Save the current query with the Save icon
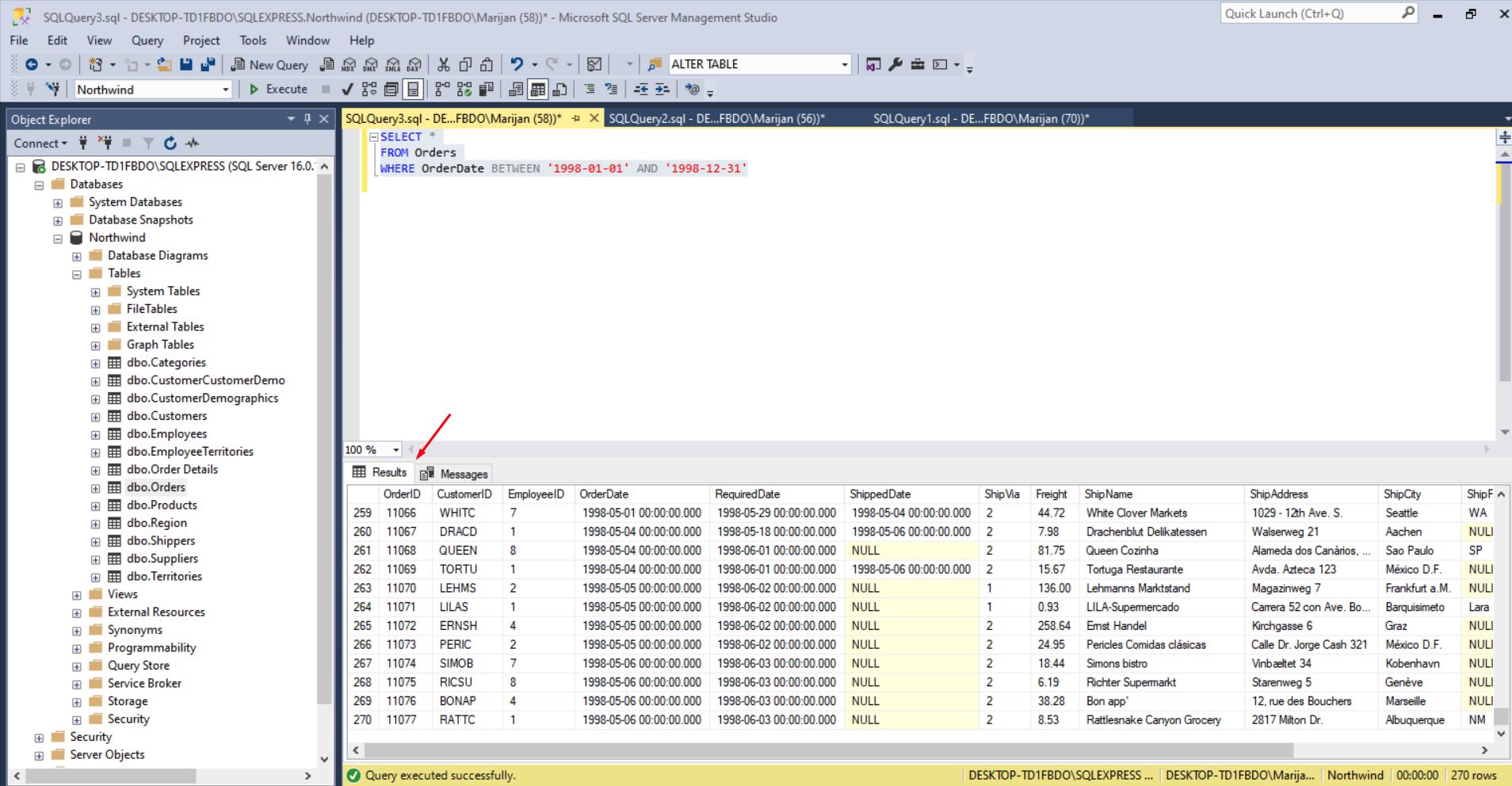The image size is (1512, 786). tap(186, 64)
